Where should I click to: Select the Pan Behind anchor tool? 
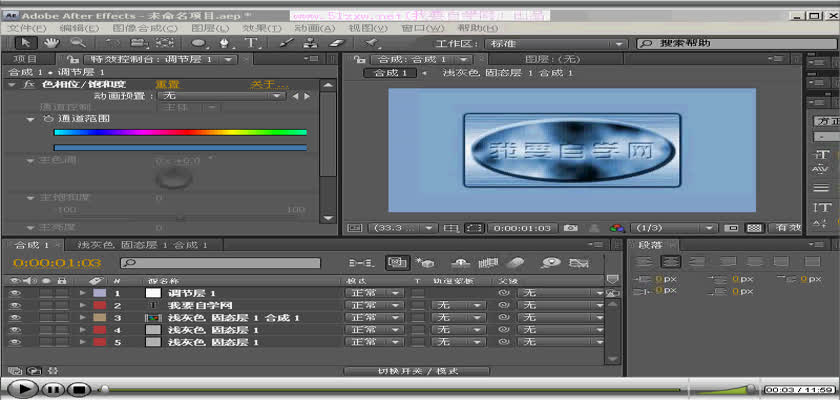click(x=164, y=43)
